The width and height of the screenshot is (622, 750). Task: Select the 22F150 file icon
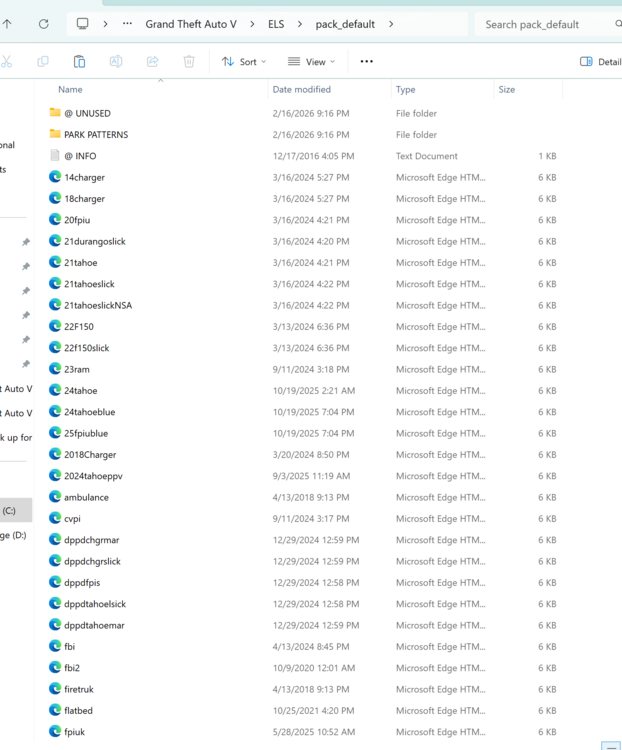(x=55, y=326)
